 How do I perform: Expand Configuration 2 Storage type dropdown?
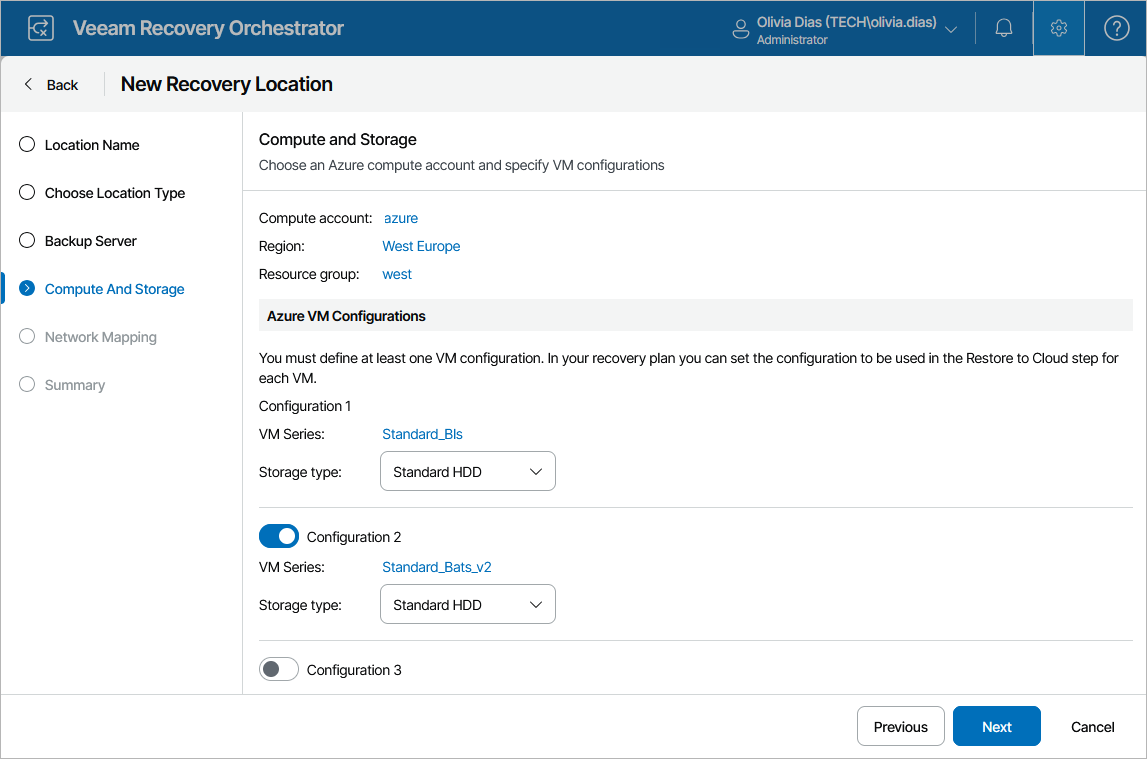click(467, 605)
